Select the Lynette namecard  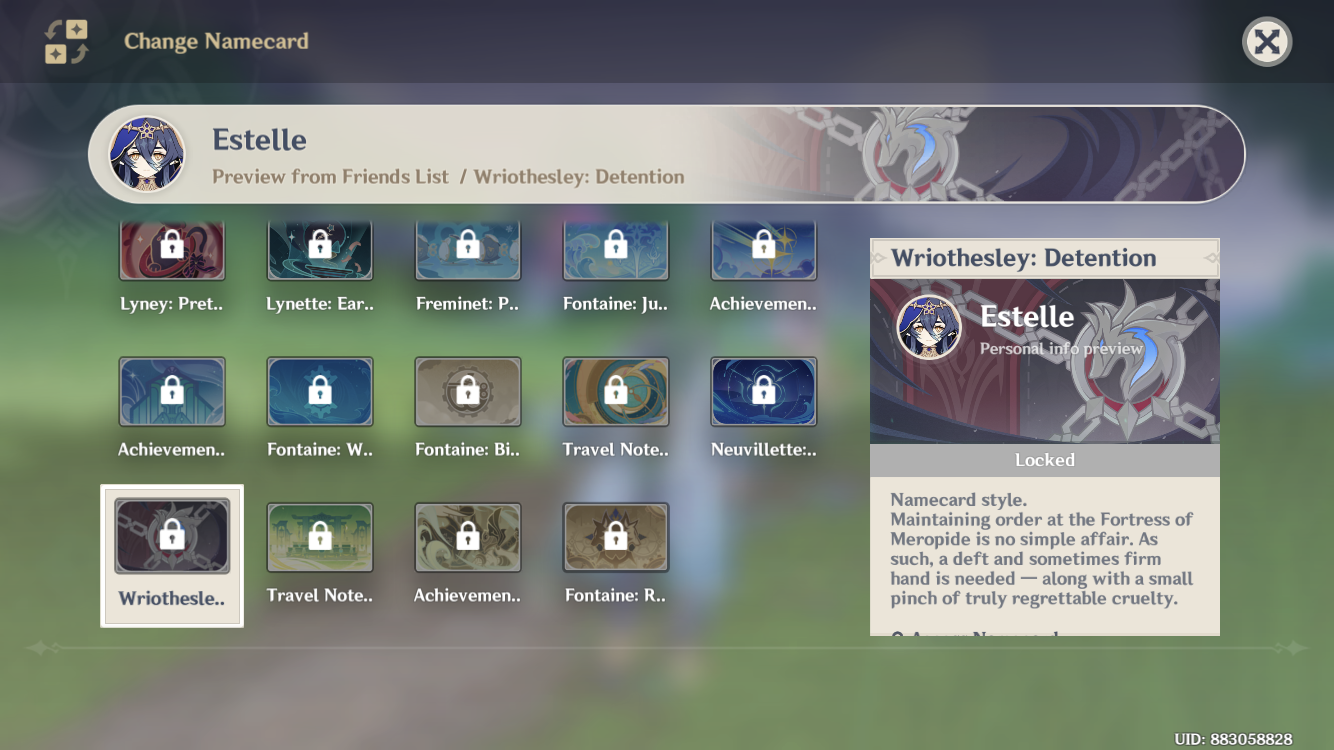320,249
